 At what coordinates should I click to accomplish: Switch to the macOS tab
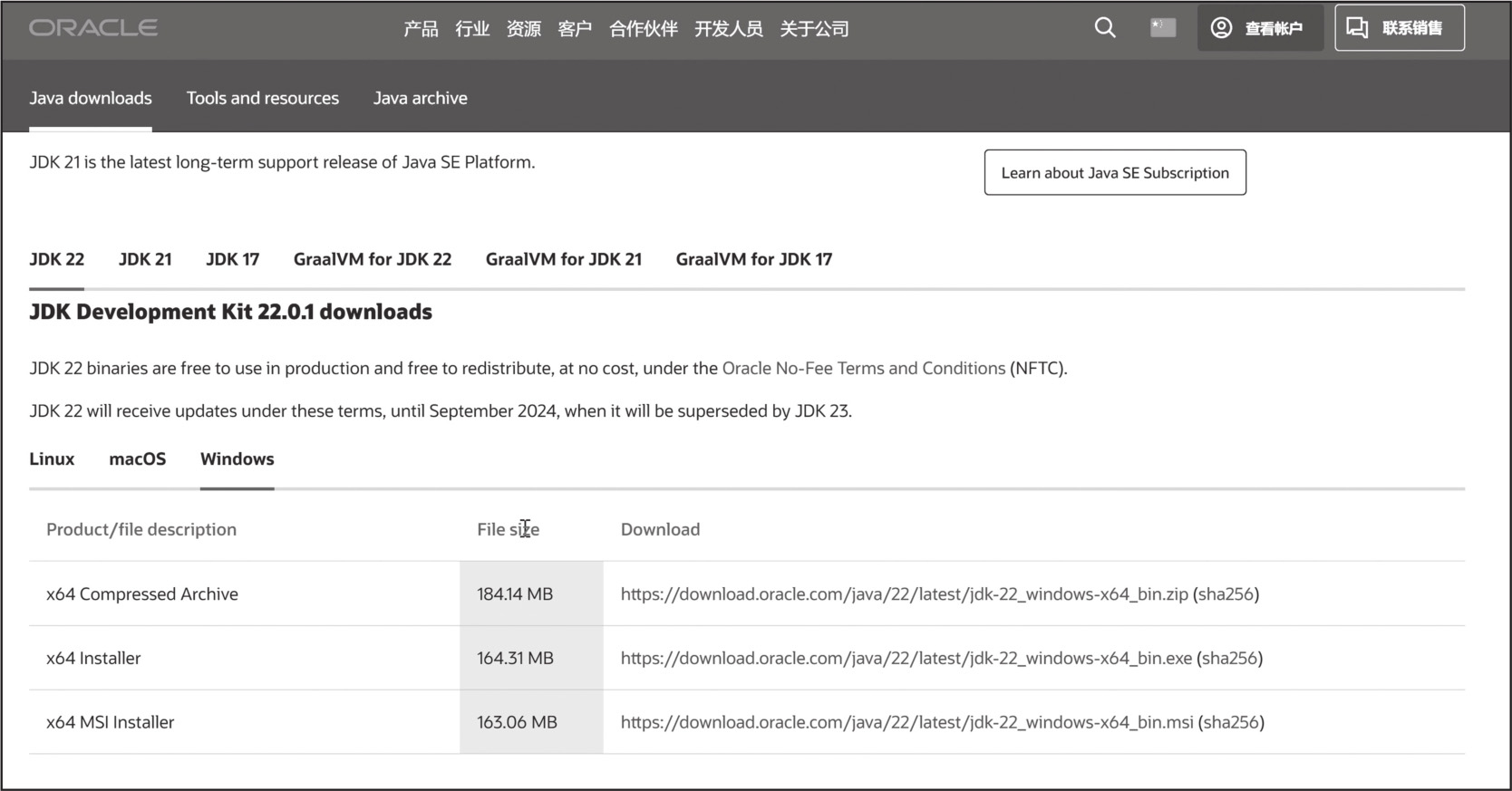138,458
